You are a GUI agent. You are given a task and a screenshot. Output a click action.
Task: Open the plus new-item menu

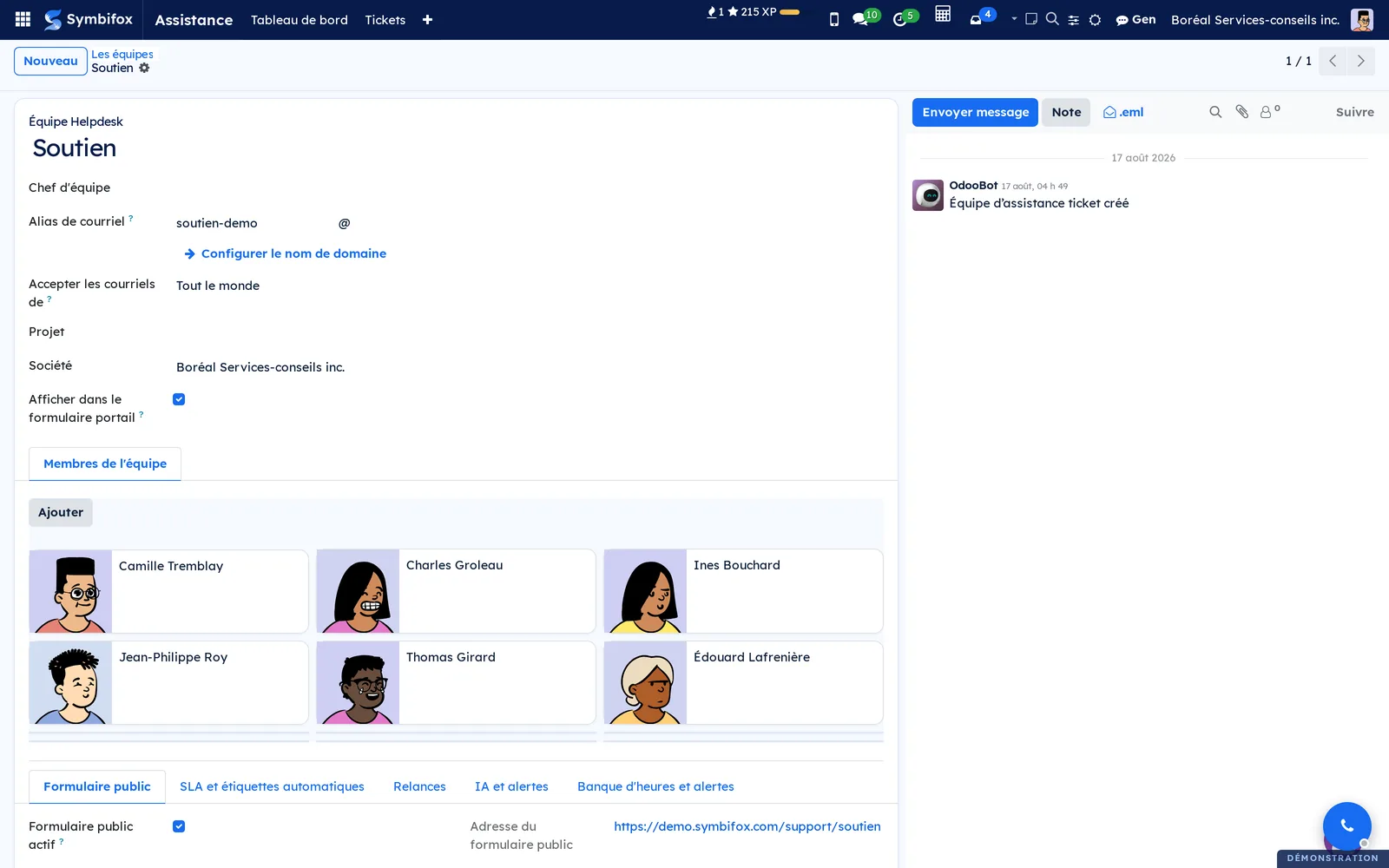(427, 20)
